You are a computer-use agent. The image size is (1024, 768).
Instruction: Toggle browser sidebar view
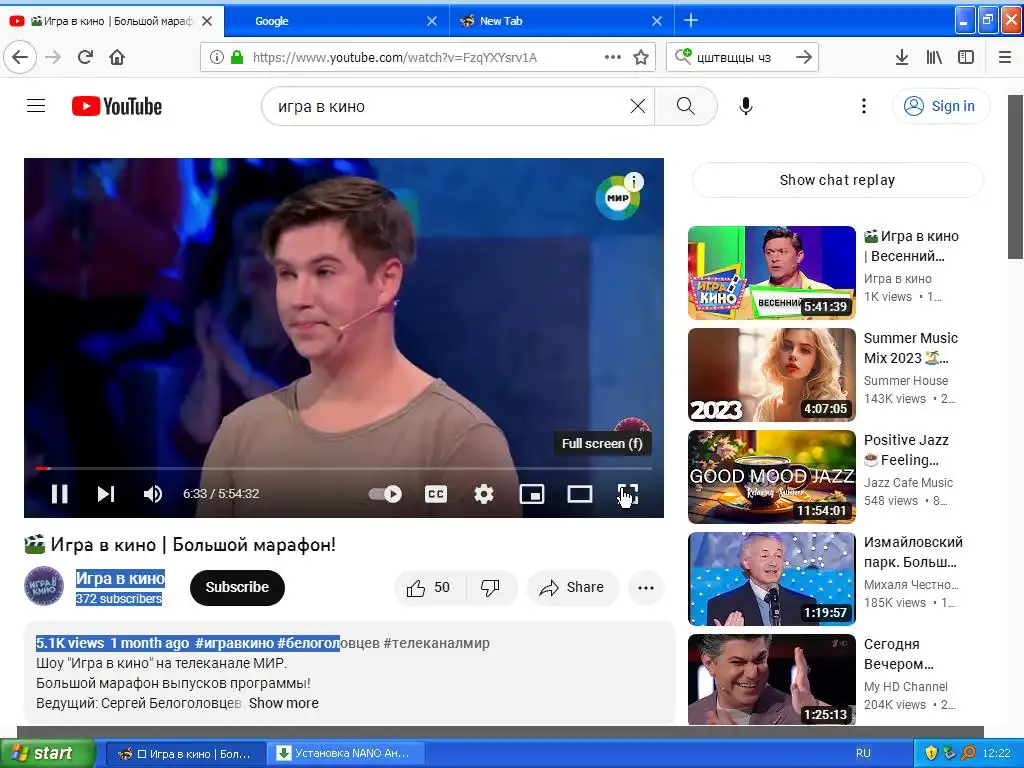(966, 57)
